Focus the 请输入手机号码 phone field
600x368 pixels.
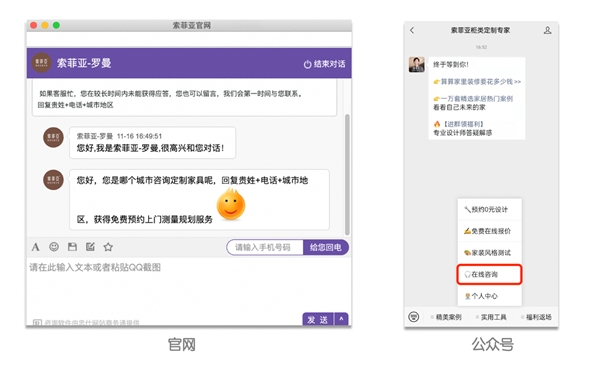[x=265, y=248]
